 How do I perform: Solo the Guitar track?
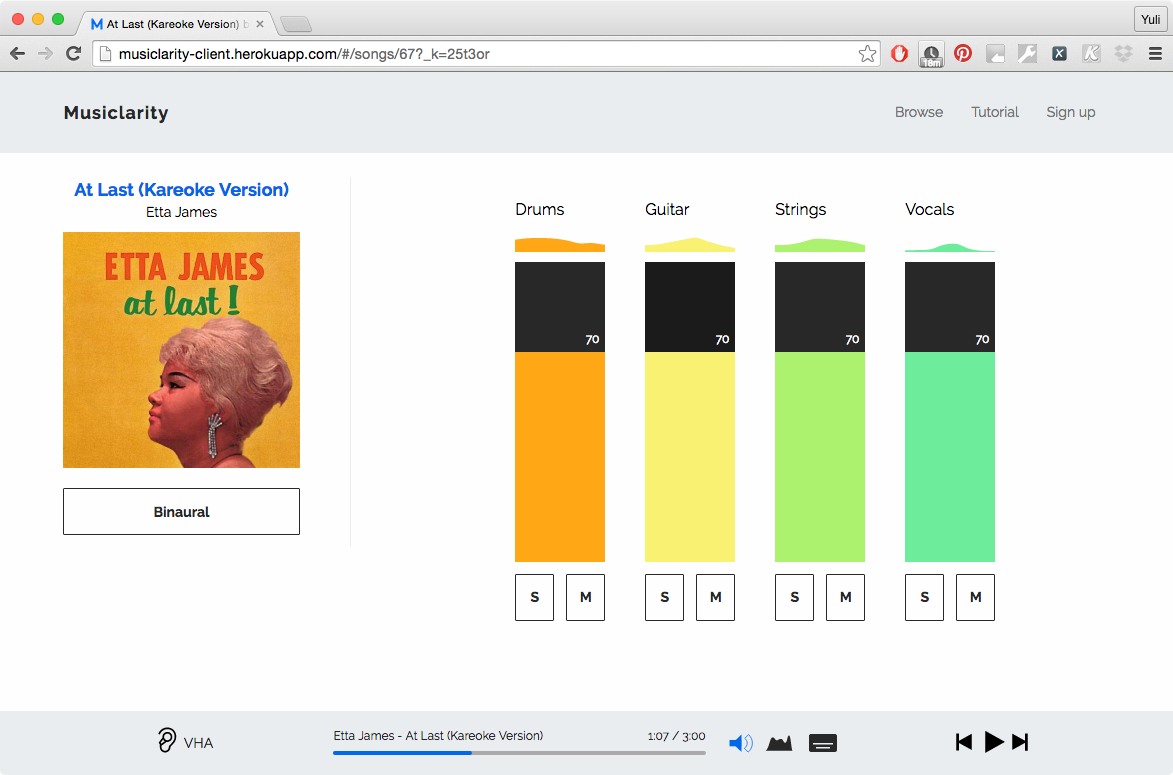tap(664, 597)
